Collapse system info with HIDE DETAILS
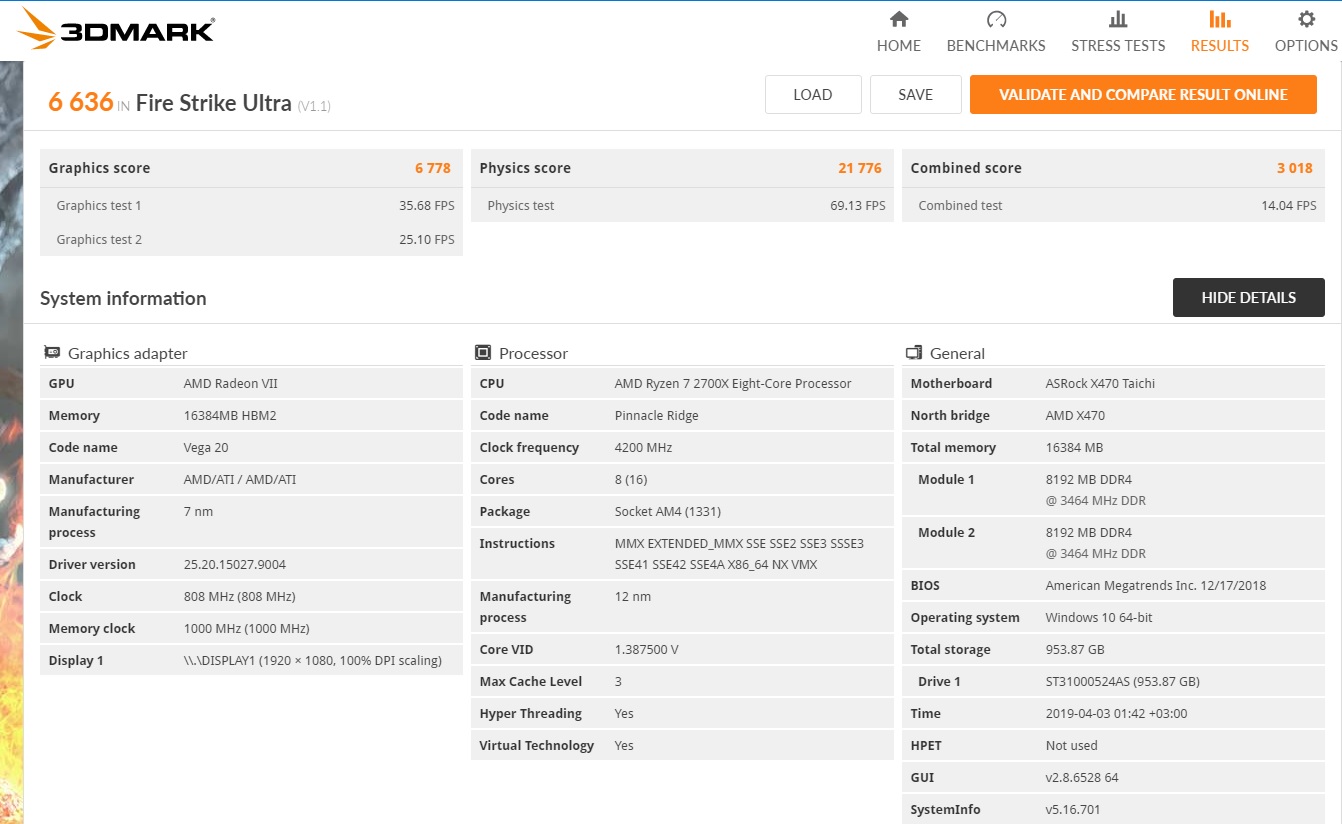The width and height of the screenshot is (1342, 824). click(1249, 298)
